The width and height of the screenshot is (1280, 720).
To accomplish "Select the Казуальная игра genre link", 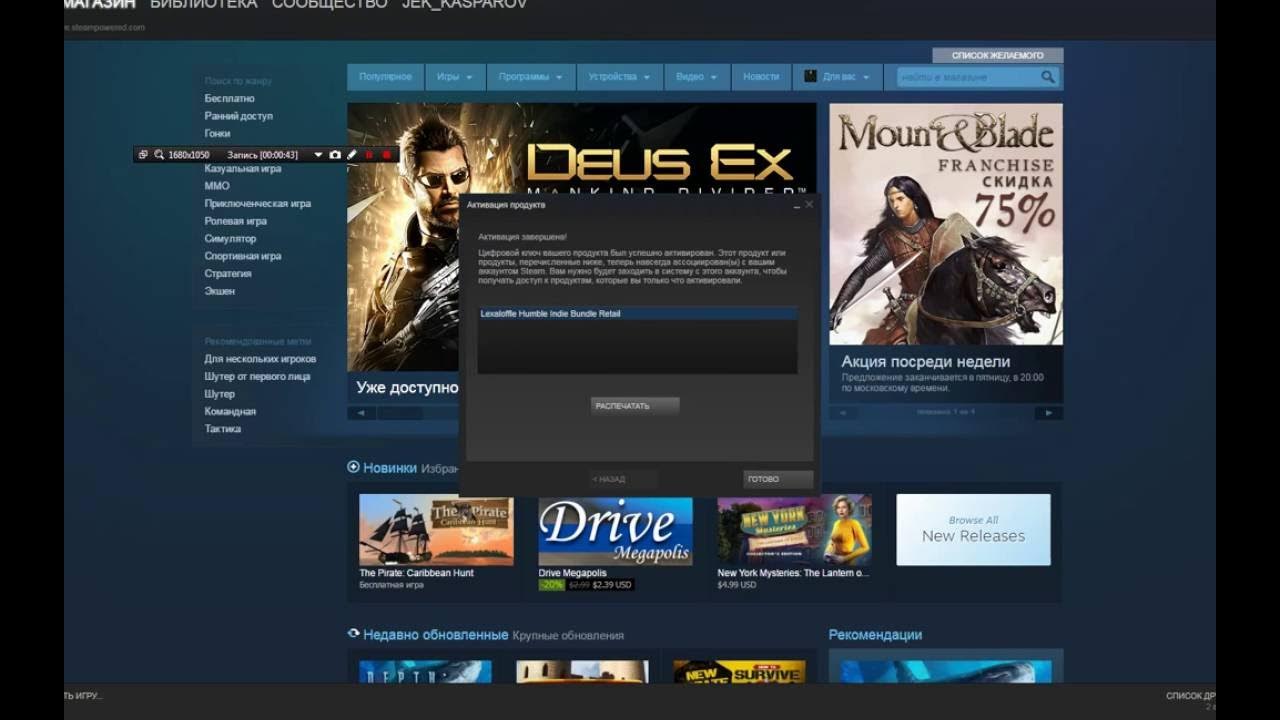I will pos(242,169).
